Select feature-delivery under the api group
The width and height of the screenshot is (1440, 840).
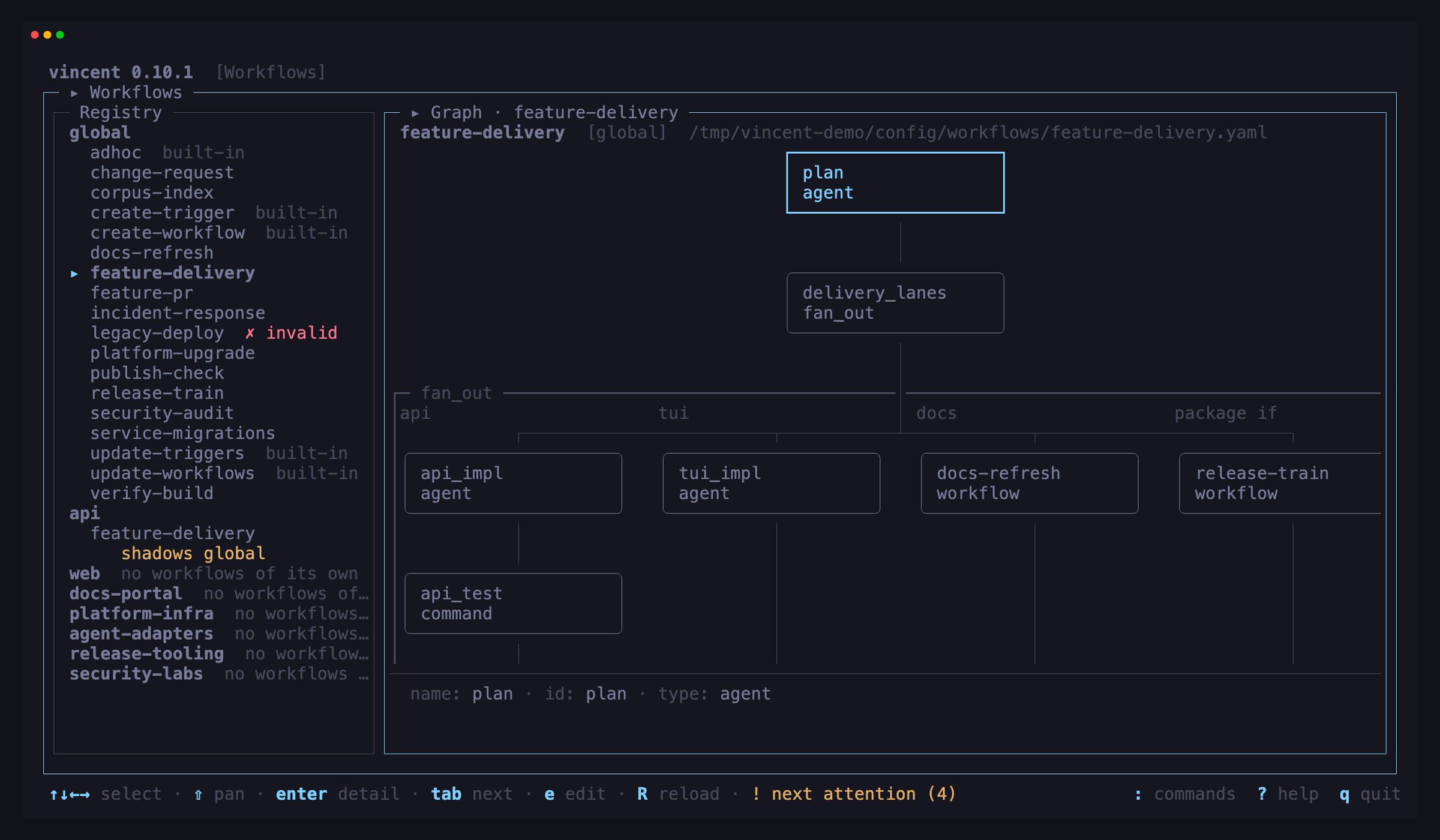pos(172,533)
